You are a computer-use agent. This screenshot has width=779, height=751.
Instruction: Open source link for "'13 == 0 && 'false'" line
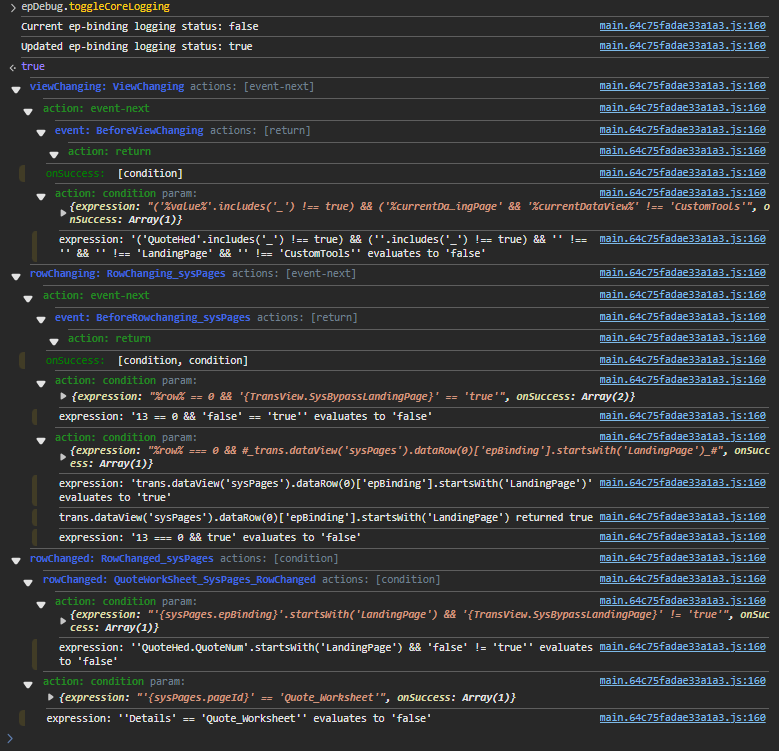(x=682, y=416)
